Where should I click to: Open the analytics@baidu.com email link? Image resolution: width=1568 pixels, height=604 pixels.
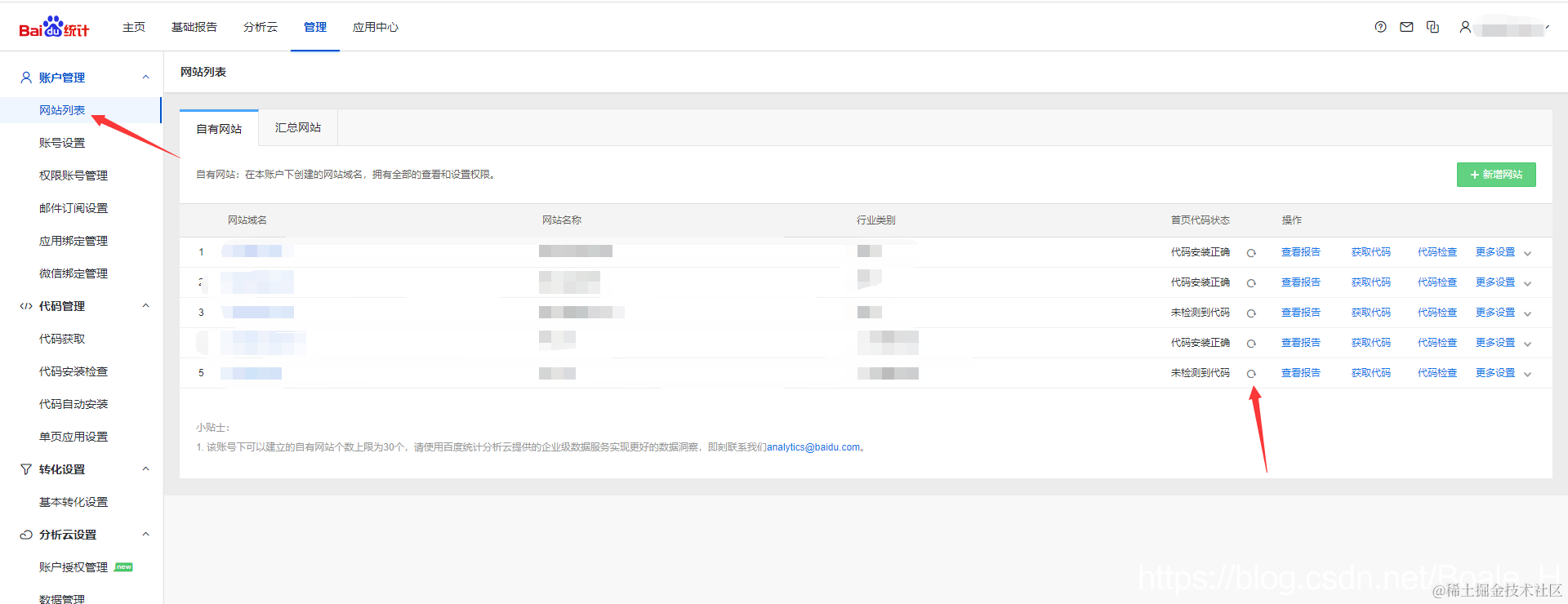pos(813,447)
